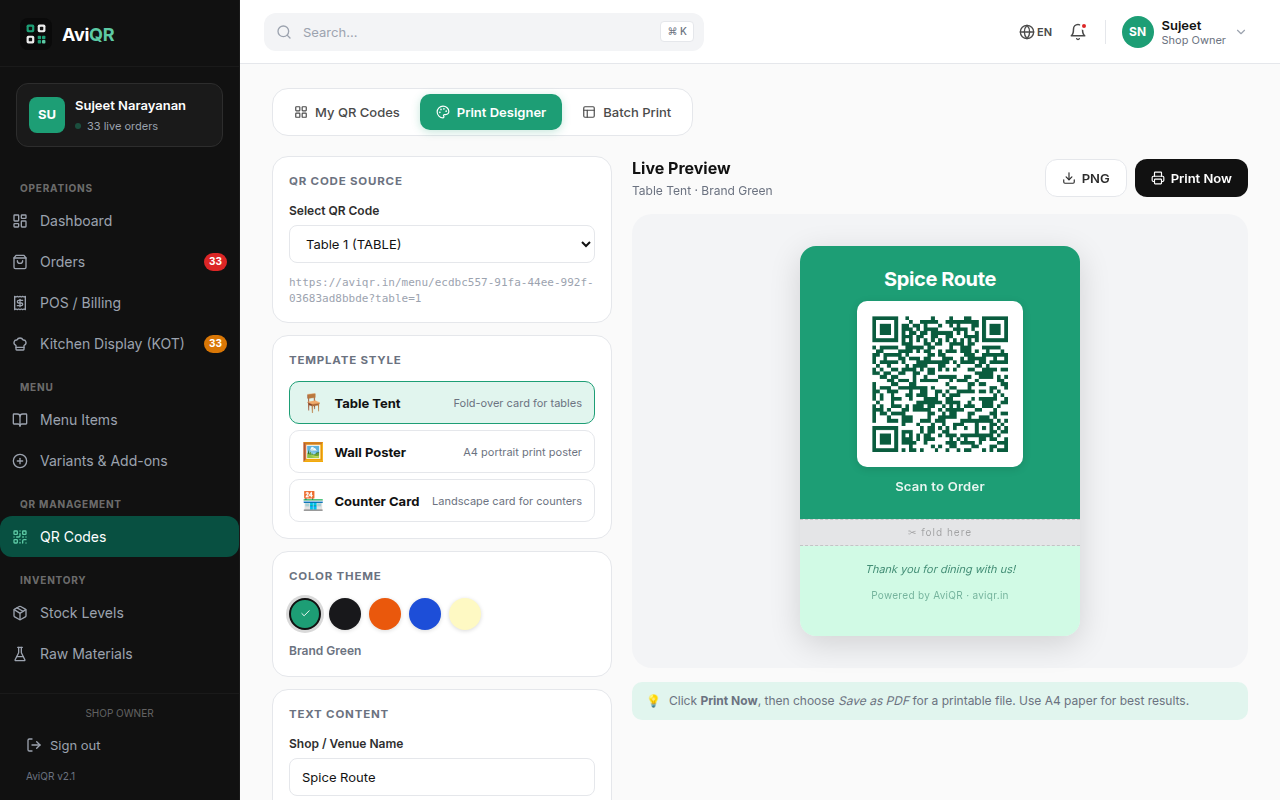This screenshot has width=1280, height=800.
Task: Click the SN user avatar
Action: [x=1138, y=32]
